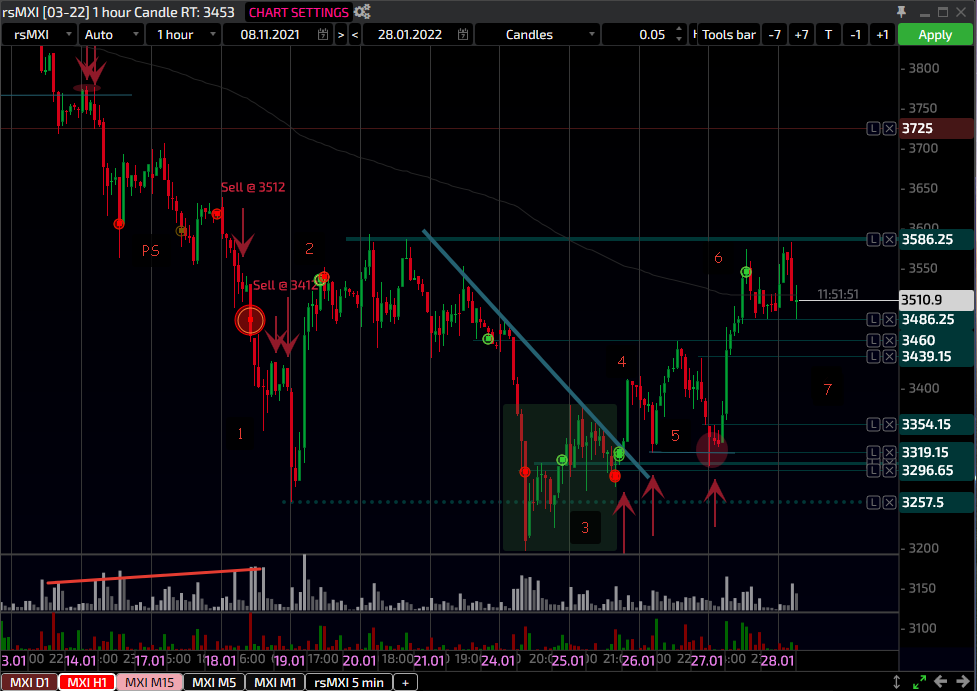Open calendar picker for start date 08.11.2021
Image resolution: width=977 pixels, height=691 pixels.
(323, 34)
